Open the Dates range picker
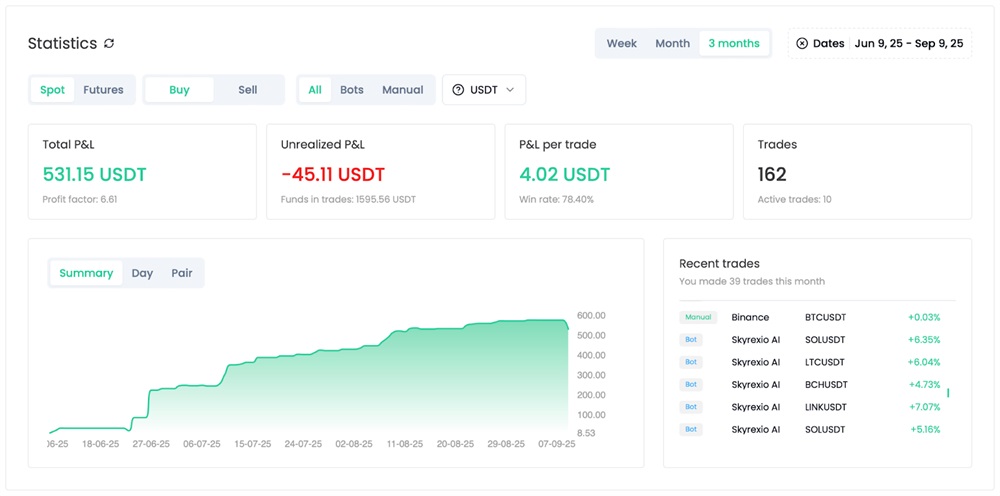 pyautogui.click(x=880, y=43)
